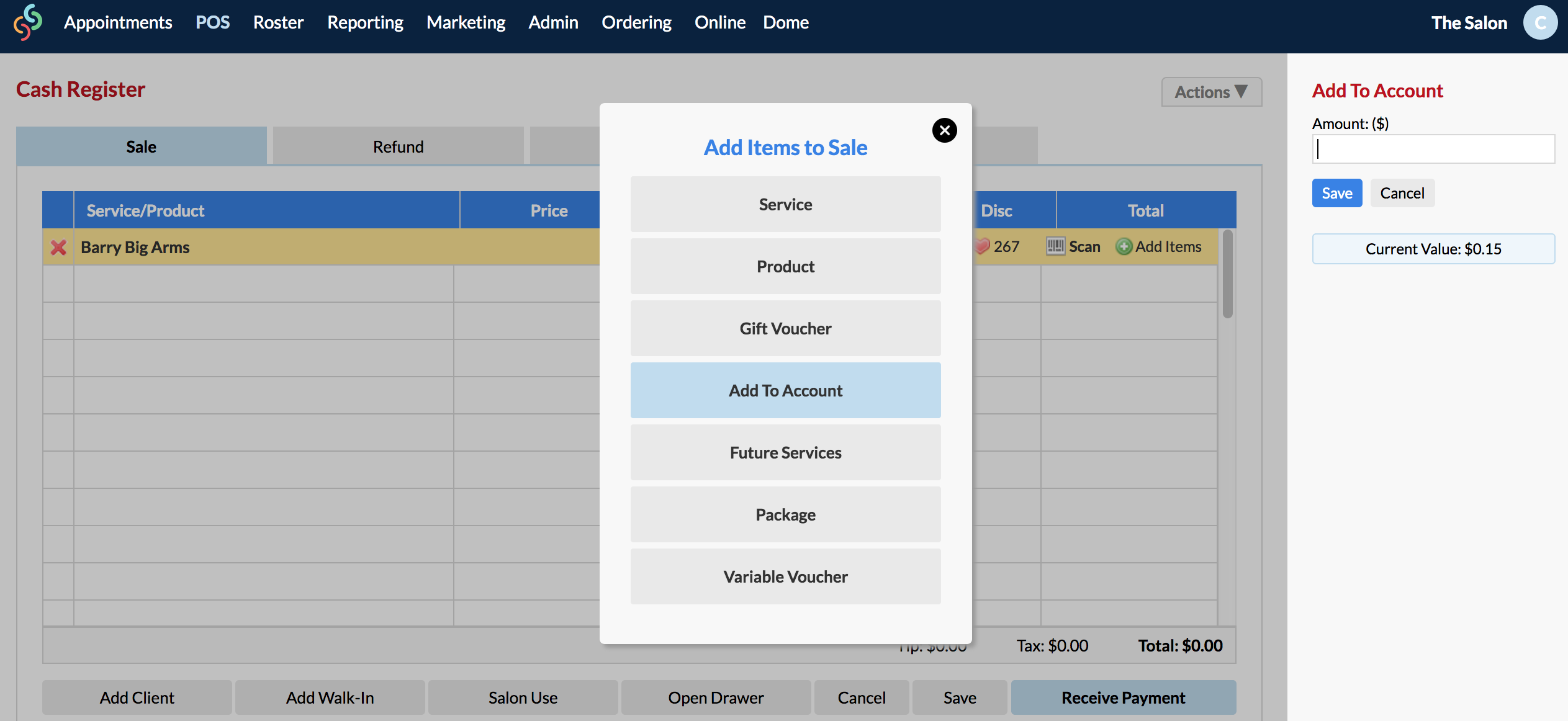Click the Barry Big Arms client name
The width and height of the screenshot is (1568, 721).
[x=135, y=247]
